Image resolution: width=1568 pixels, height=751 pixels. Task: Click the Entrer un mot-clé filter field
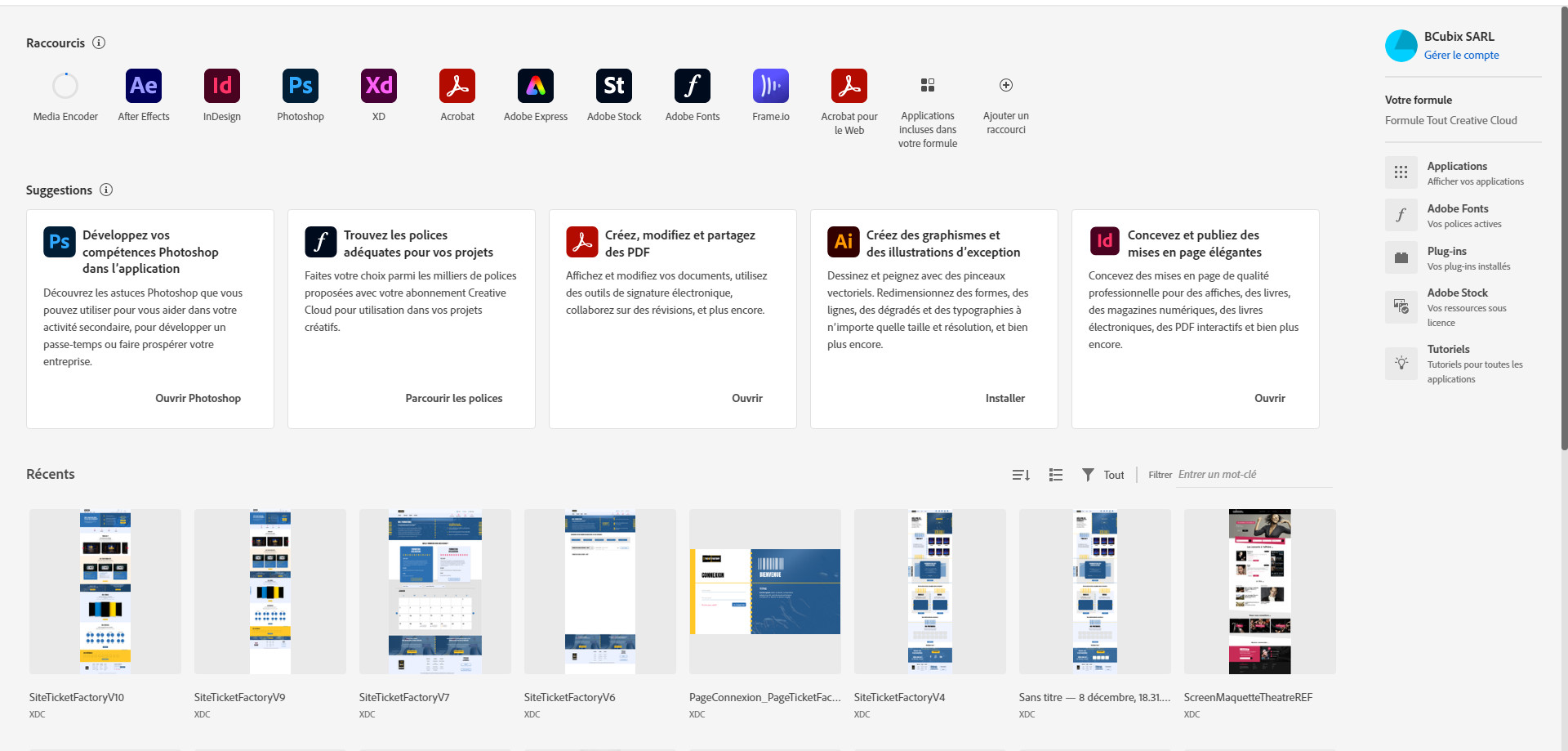(1254, 475)
